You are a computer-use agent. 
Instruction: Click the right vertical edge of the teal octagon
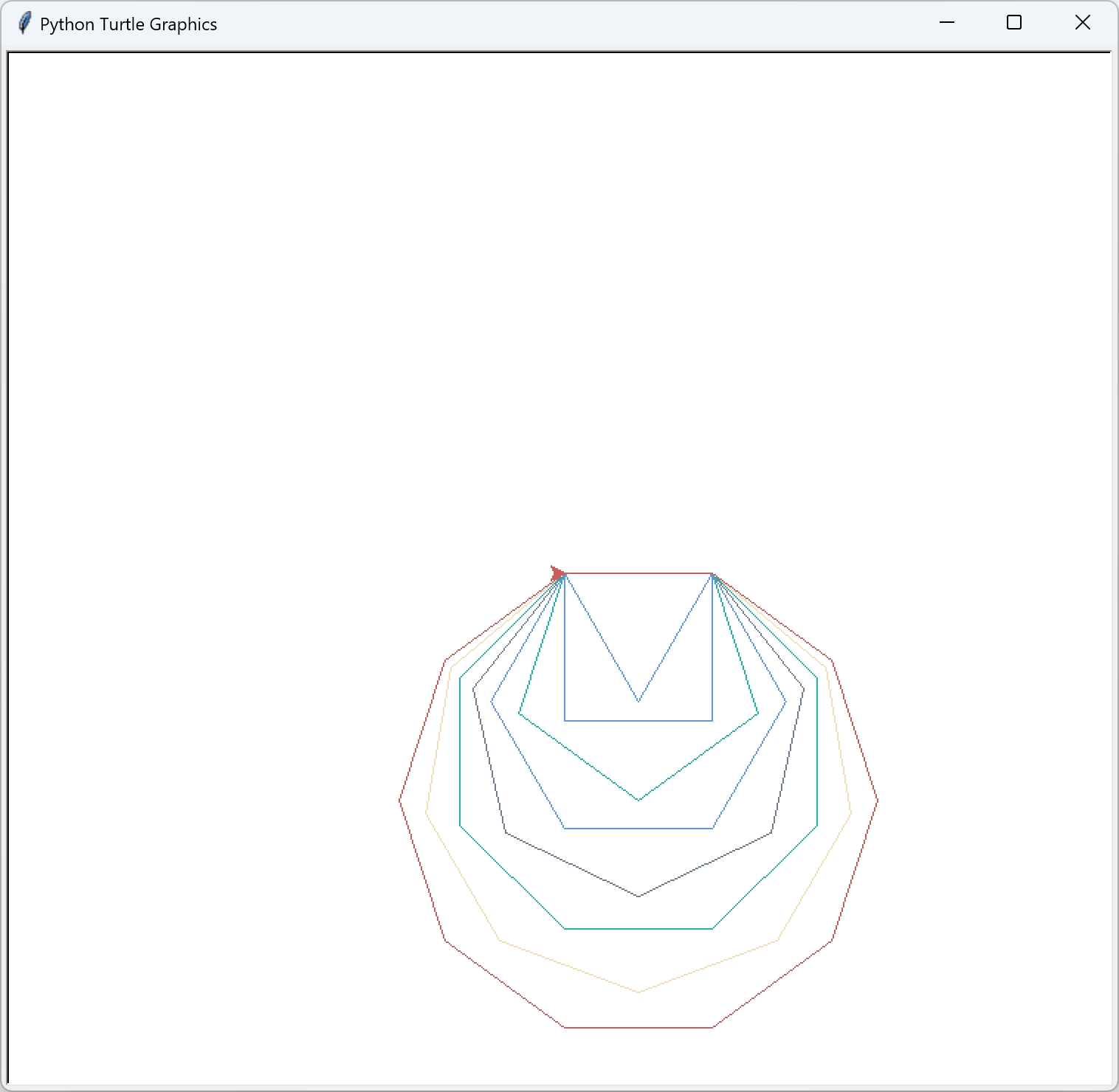click(816, 751)
